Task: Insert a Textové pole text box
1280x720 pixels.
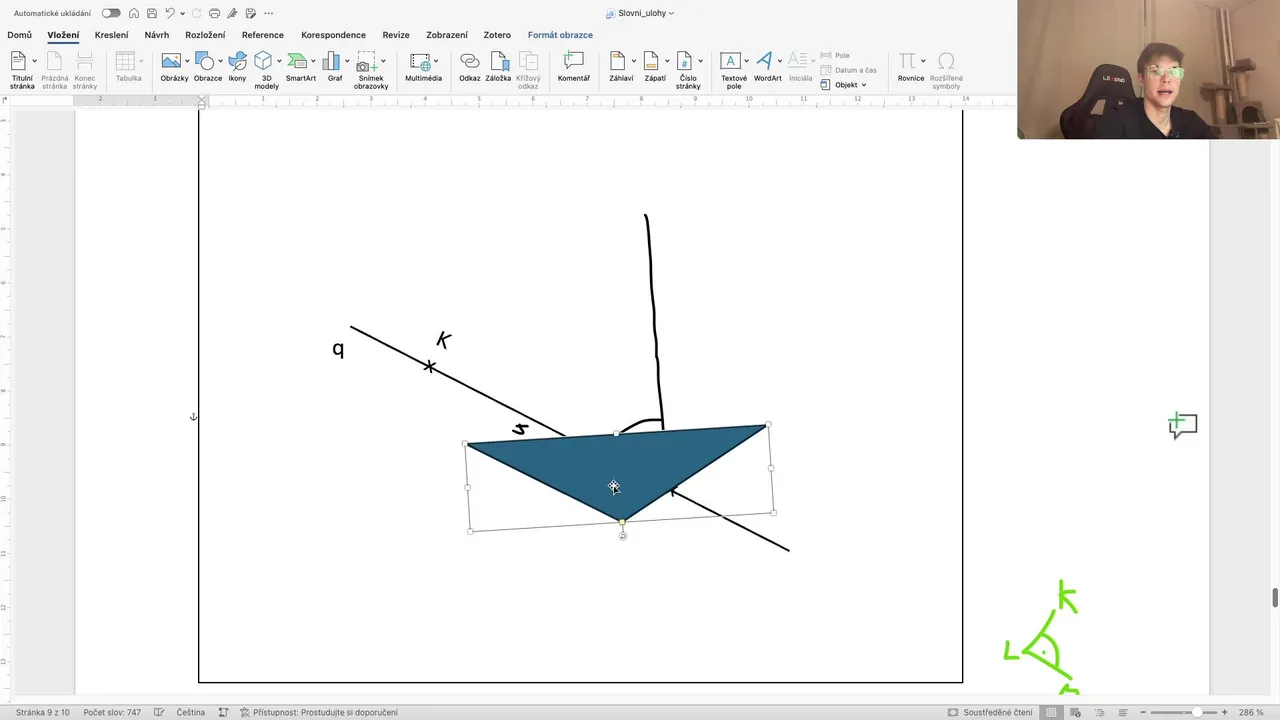Action: coord(730,62)
